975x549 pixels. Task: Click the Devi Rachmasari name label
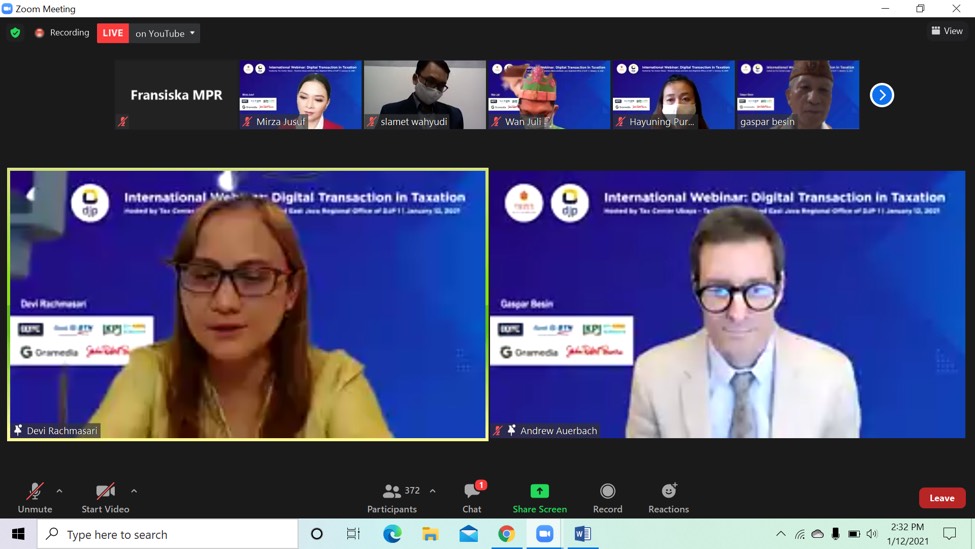62,430
